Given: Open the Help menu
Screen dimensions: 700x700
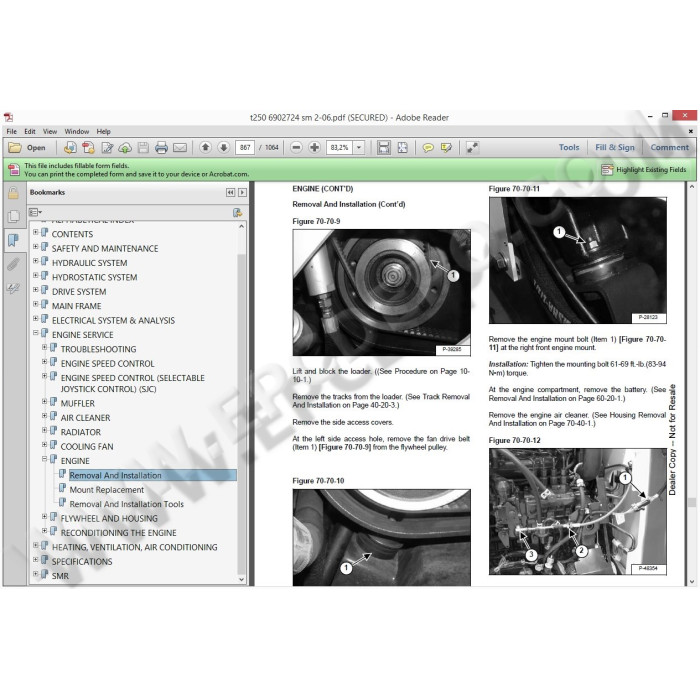Looking at the screenshot, I should click(104, 132).
